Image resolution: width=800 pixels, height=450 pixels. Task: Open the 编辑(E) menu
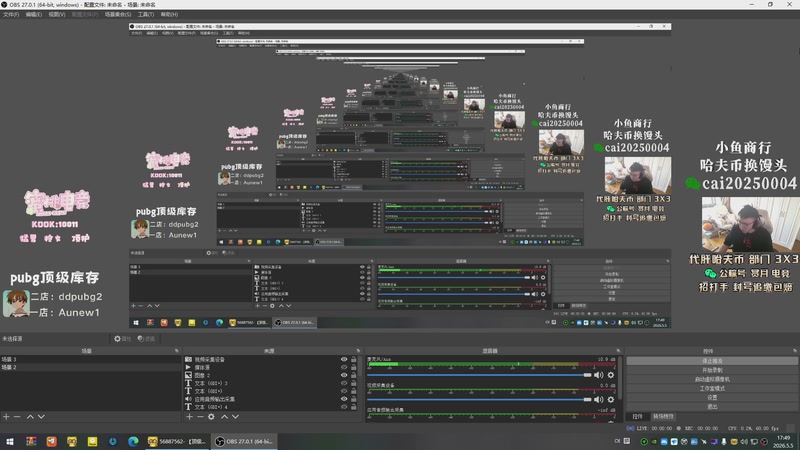click(x=34, y=14)
